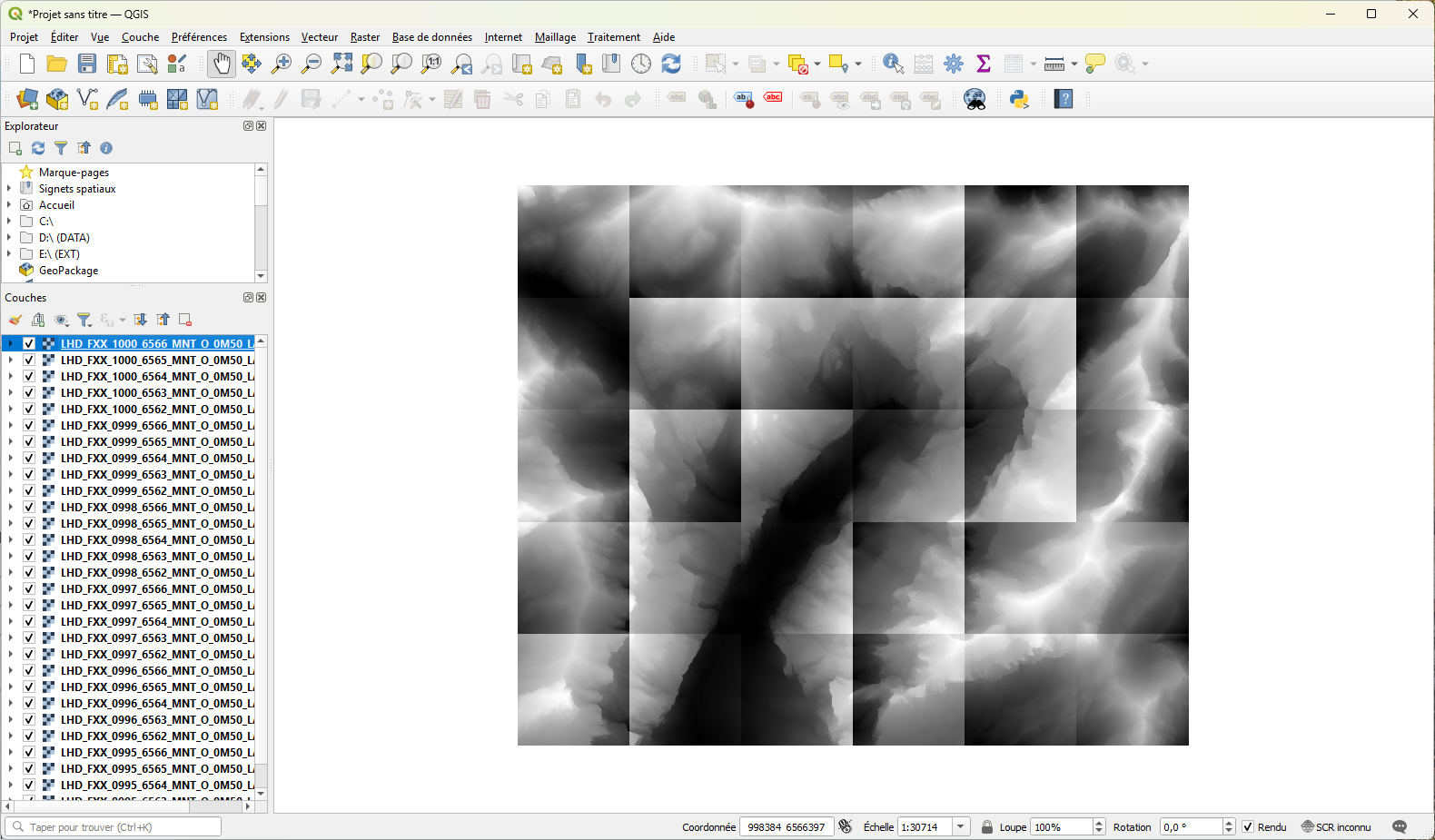Select GeoPackage in the Explorateur
This screenshot has width=1435, height=840.
click(x=68, y=271)
